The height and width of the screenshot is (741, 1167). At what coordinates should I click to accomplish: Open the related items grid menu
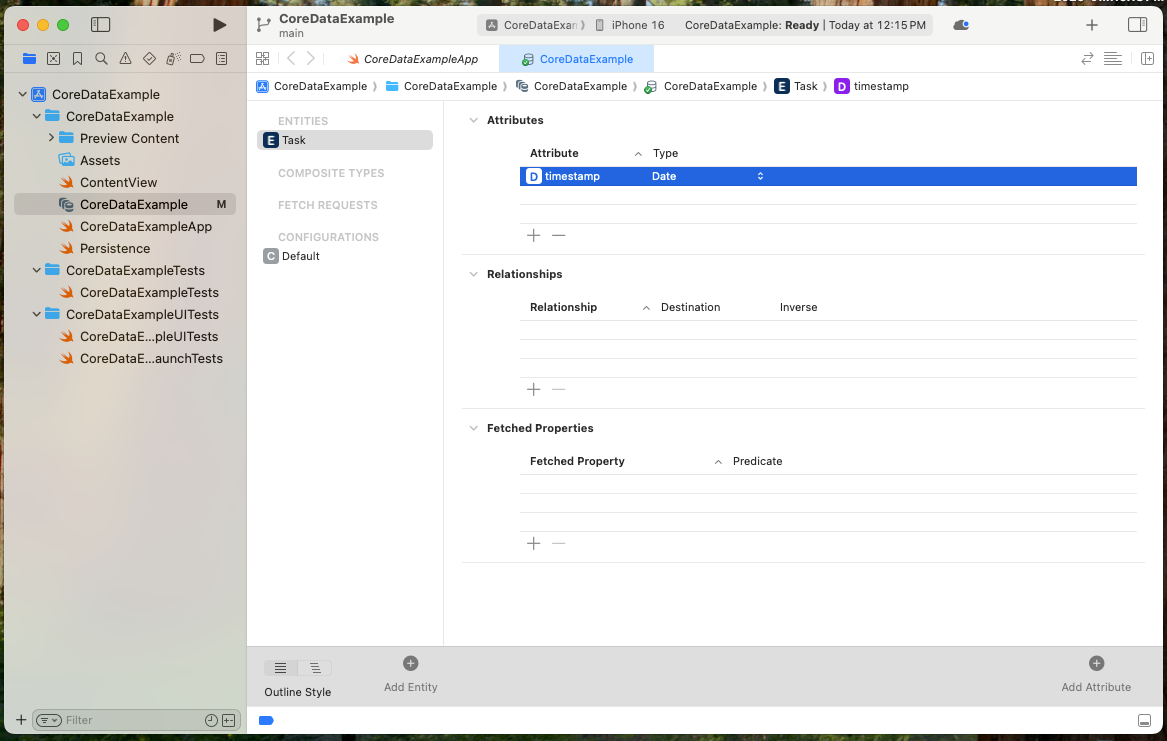coord(263,59)
